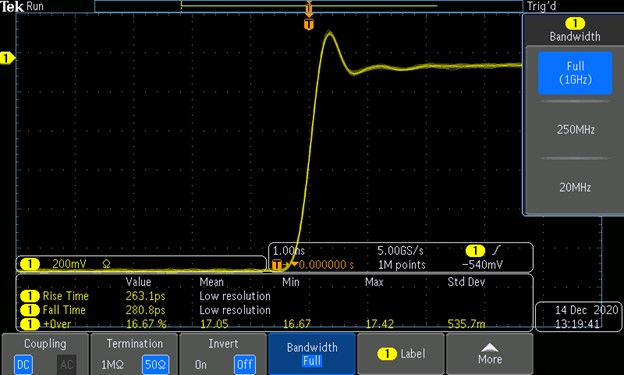Open the Bandwidth Full bottom menu
Screen dimensions: 624x375
coord(312,354)
